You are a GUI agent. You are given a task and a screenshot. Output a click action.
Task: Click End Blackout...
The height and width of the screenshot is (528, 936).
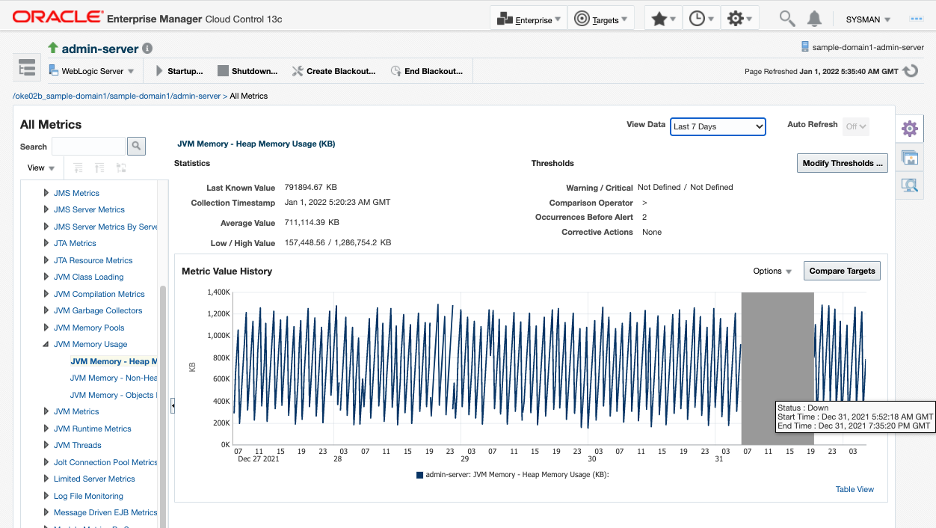[x=427, y=71]
